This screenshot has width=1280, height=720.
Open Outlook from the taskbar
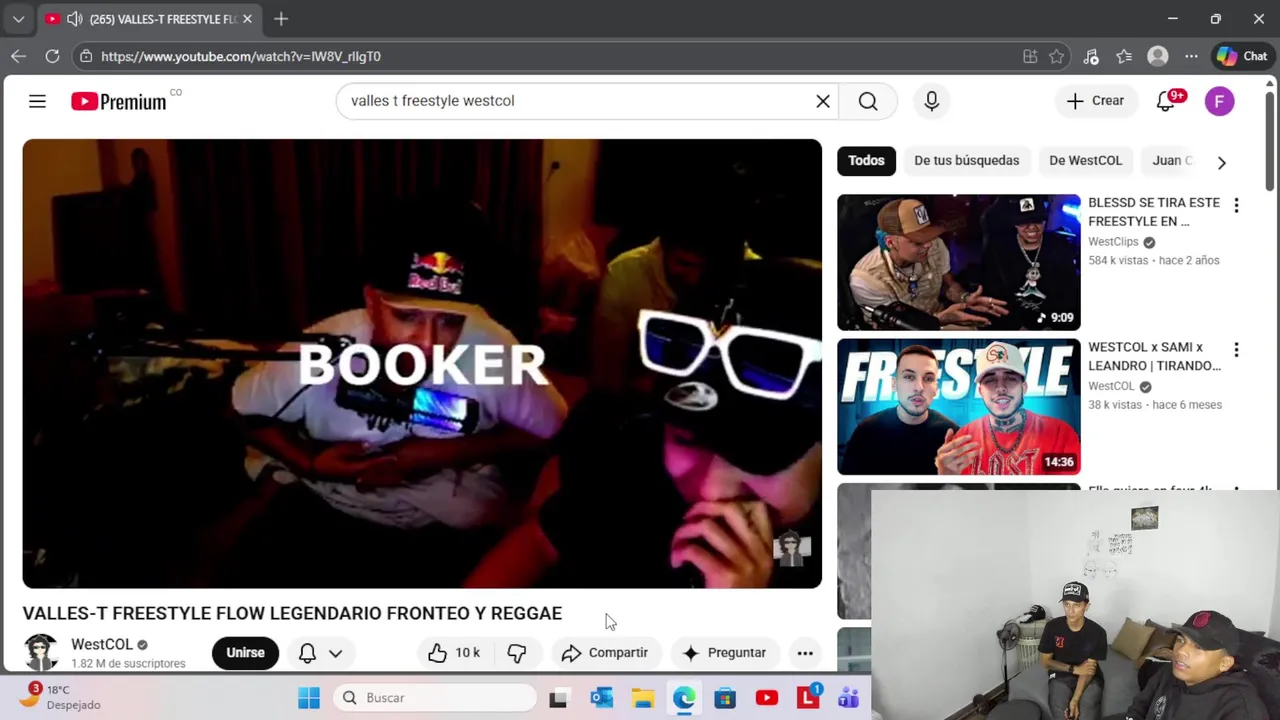click(x=601, y=698)
